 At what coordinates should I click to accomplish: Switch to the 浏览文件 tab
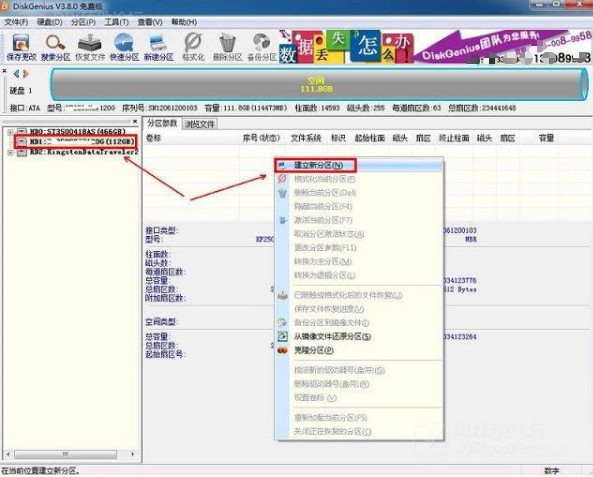click(x=200, y=124)
